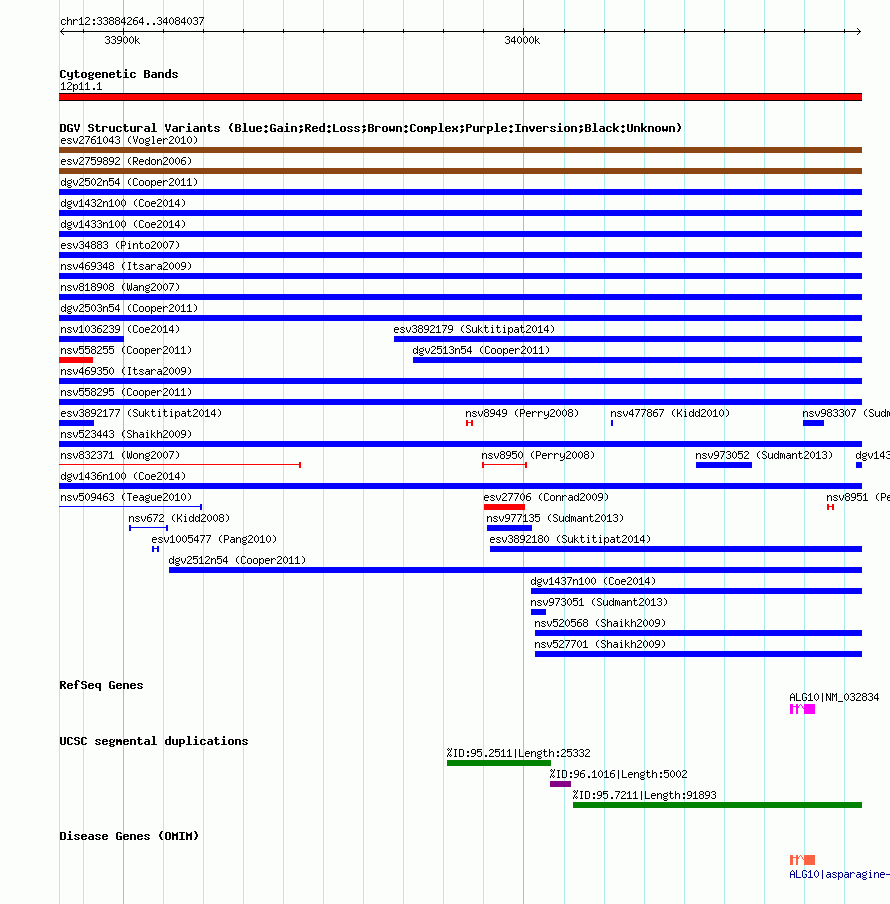Click nsv8950 (Perry2008) variant label
Screen dimensions: 890x904
538,455
